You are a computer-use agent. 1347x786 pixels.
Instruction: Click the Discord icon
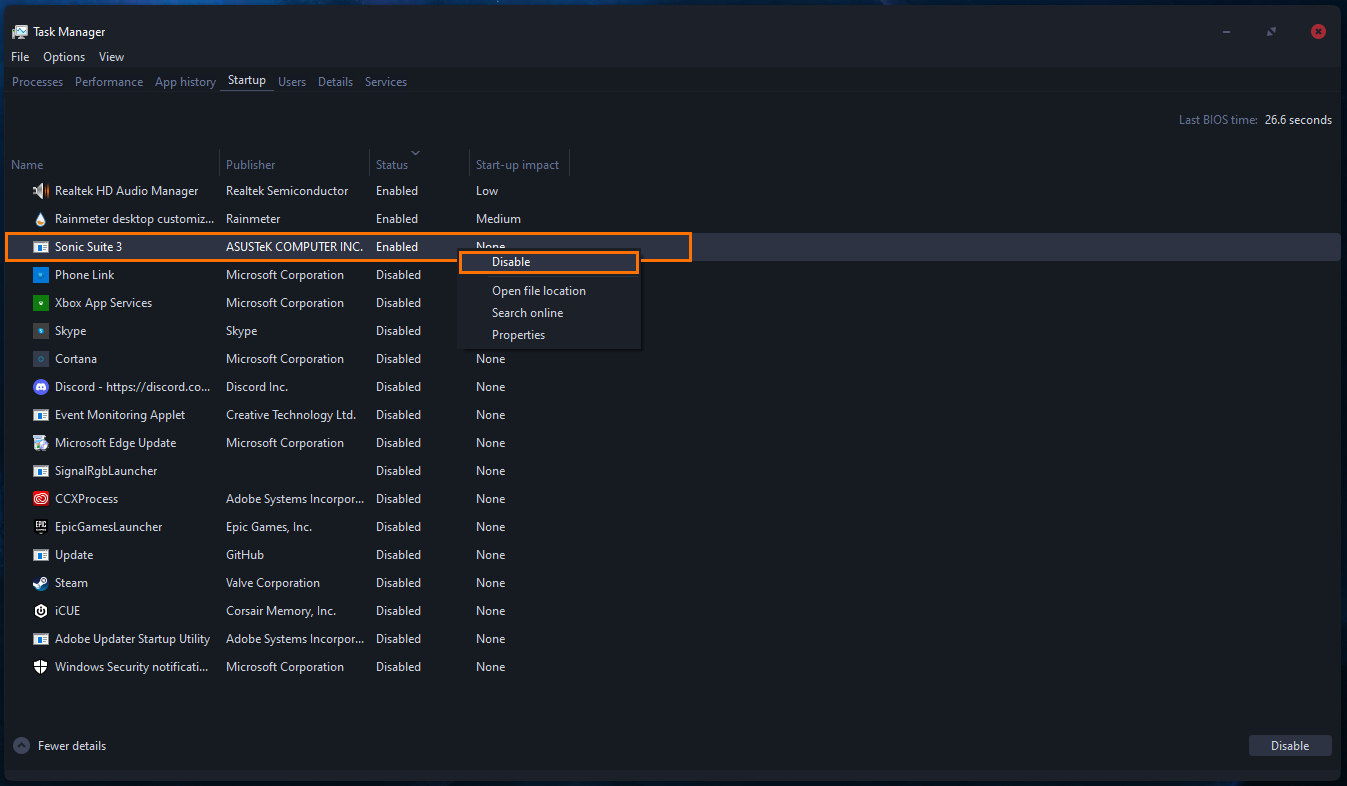pos(41,387)
